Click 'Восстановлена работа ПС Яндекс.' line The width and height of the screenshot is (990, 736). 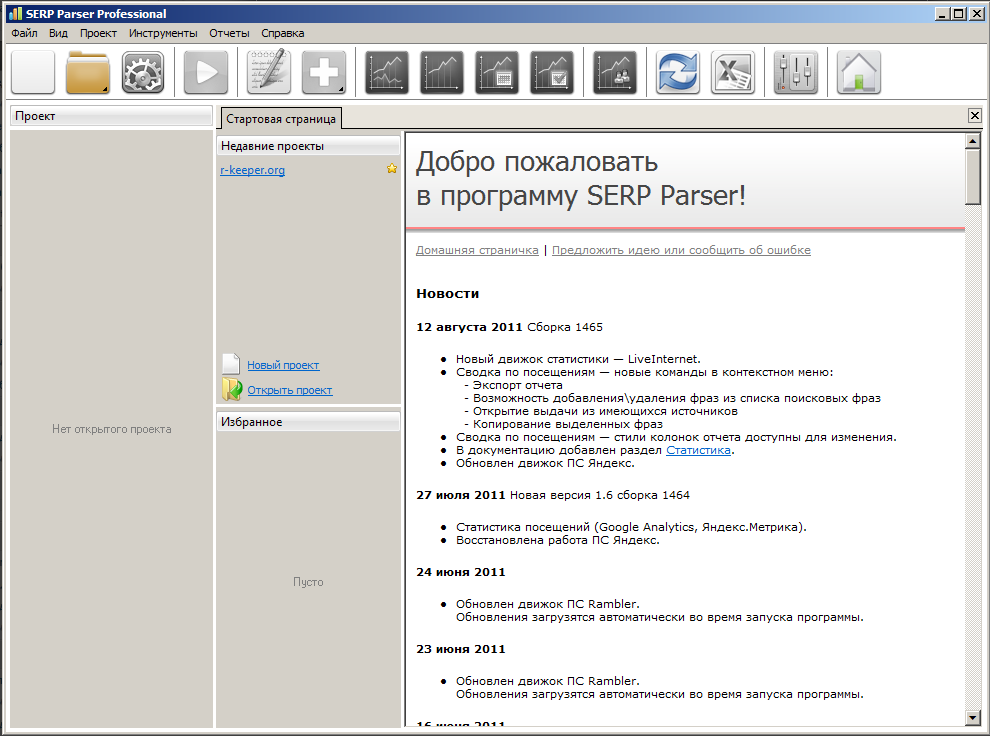point(558,540)
